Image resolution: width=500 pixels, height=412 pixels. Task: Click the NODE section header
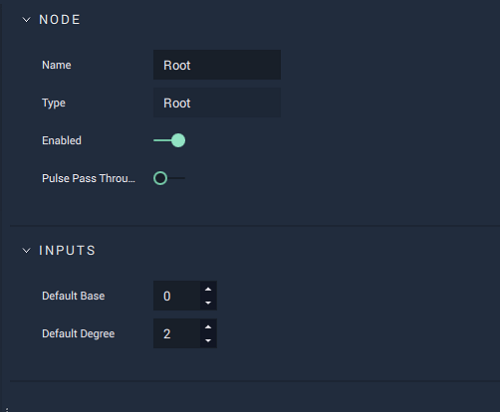(60, 20)
